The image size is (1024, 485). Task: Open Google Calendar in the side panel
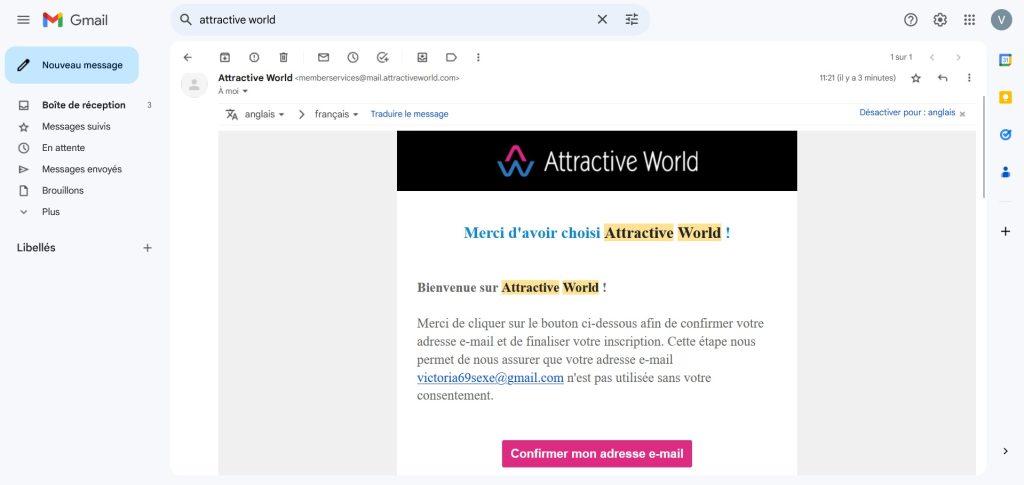click(x=1005, y=60)
